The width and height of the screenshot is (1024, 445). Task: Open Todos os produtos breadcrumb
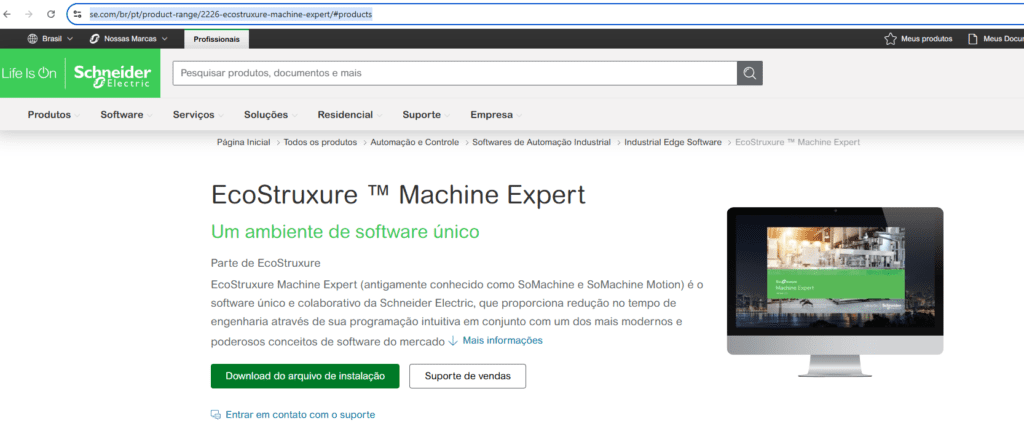pos(320,142)
